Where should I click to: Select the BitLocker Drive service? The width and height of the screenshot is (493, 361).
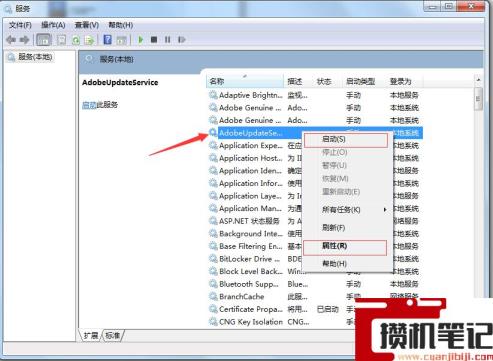coord(255,259)
